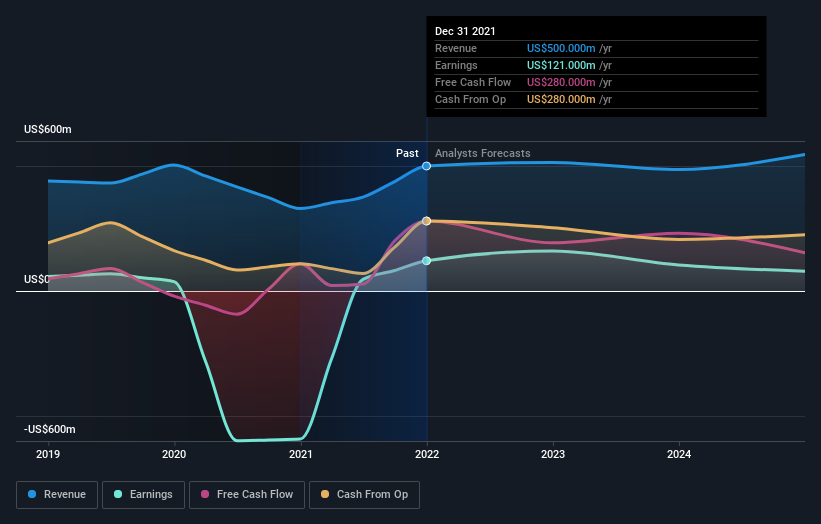Screen dimensions: 821x524
Task: Click the Free Cash Flow label in tooltip
Action: point(473,82)
